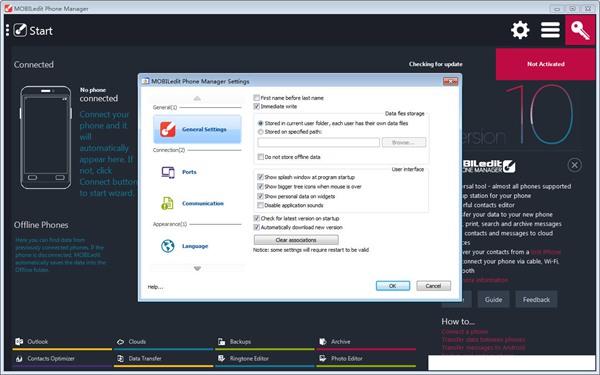
Task: Open the Contacts Optimizer tile icon
Action: [19, 359]
